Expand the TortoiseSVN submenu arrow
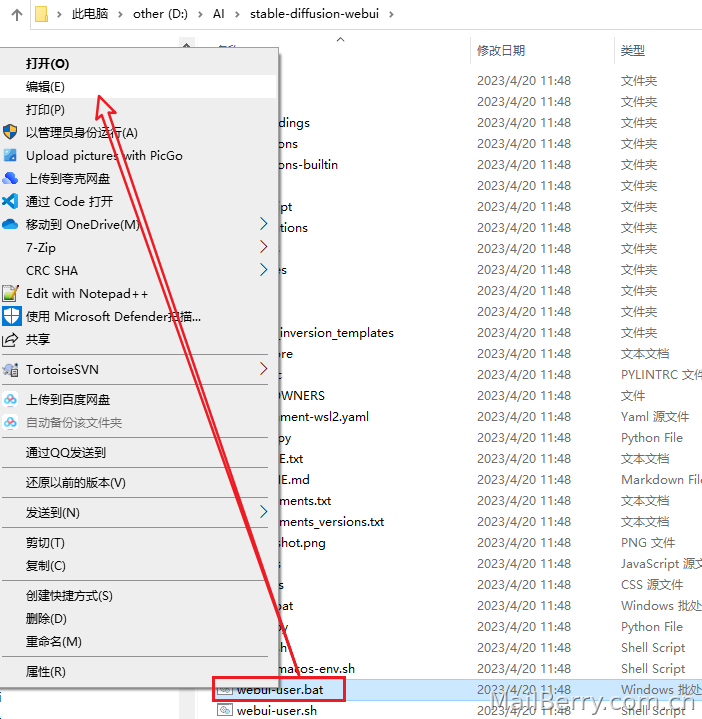 pyautogui.click(x=263, y=369)
